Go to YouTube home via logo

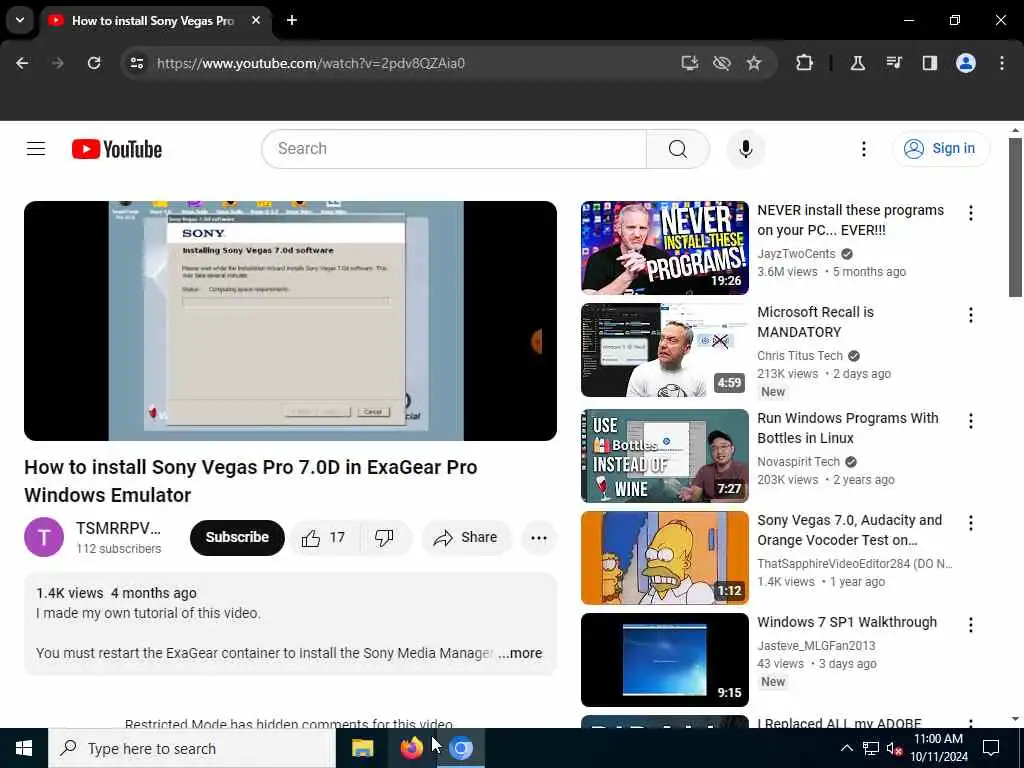(117, 149)
